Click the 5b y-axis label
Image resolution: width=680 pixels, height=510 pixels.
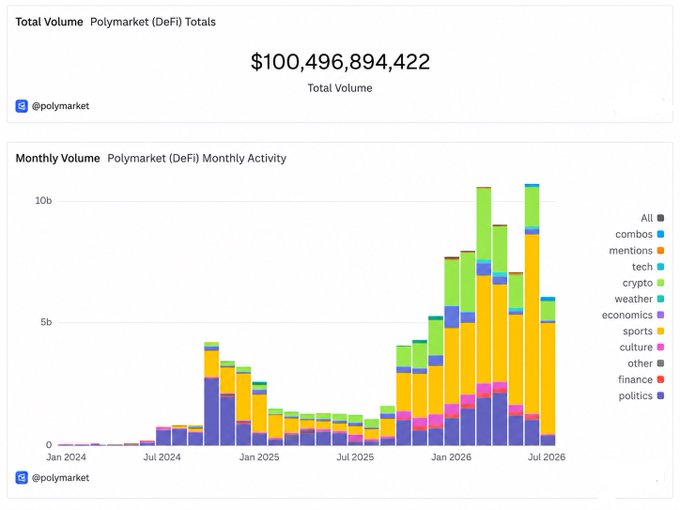(46, 322)
